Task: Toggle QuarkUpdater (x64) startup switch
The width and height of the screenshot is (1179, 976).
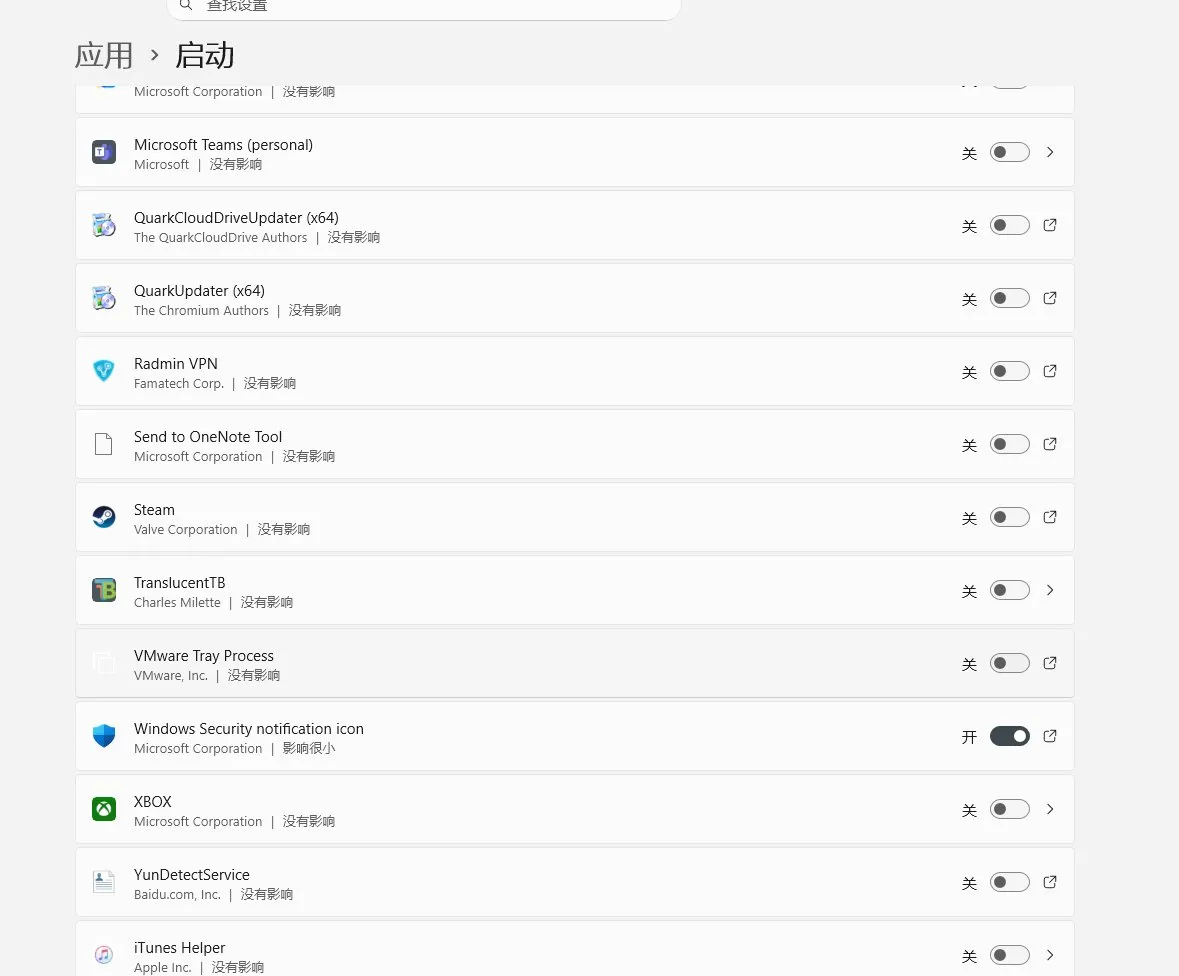Action: click(1009, 298)
